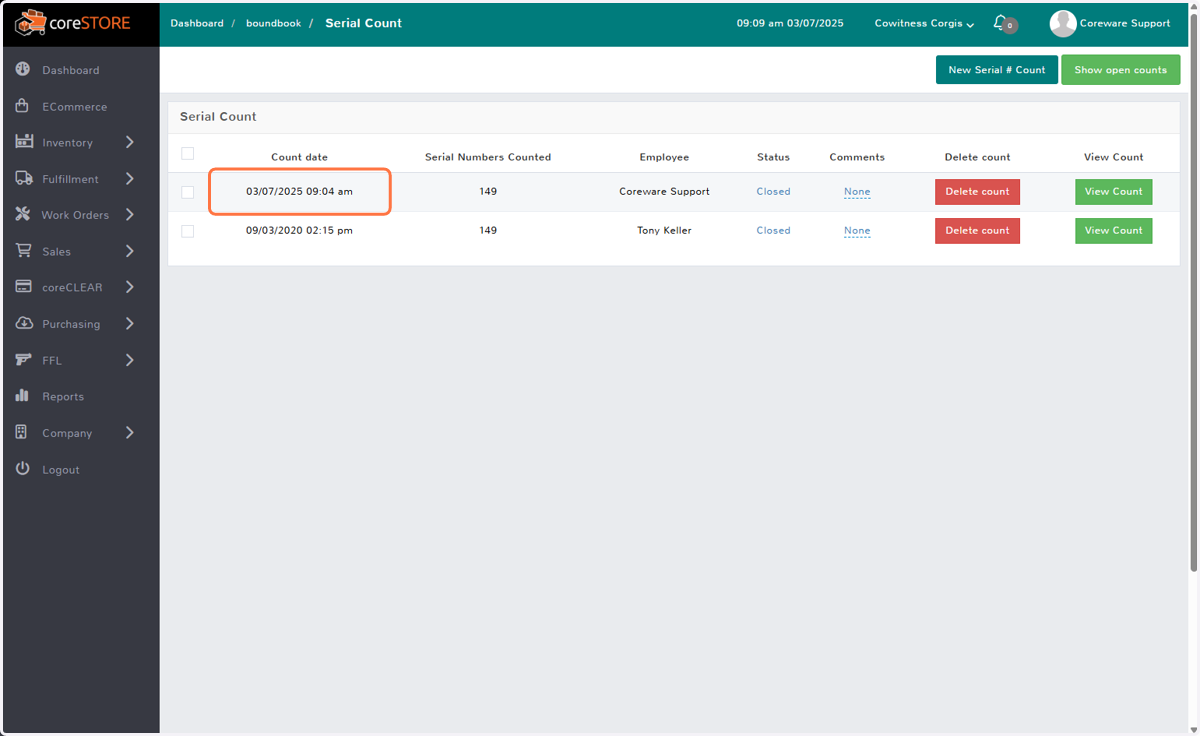Click the Reports bar chart icon
This screenshot has height=736, width=1200.
point(23,396)
